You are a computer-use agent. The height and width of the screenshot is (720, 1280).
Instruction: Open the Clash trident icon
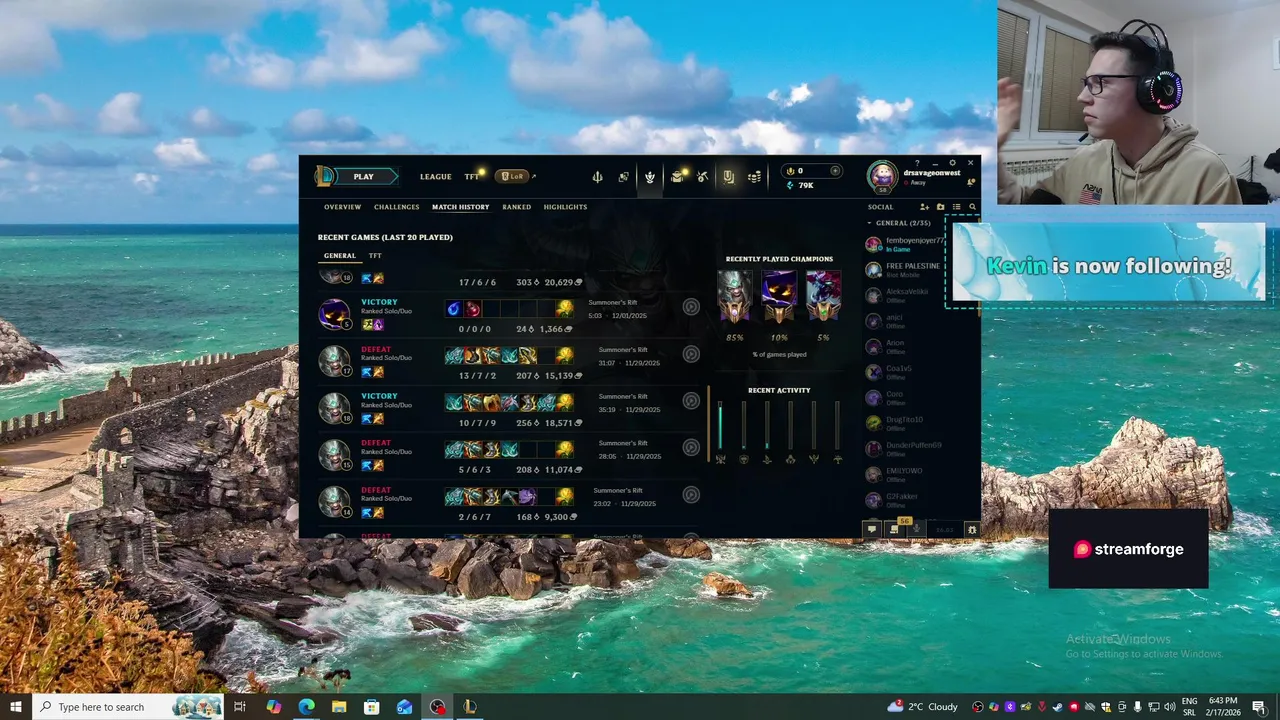[x=597, y=177]
